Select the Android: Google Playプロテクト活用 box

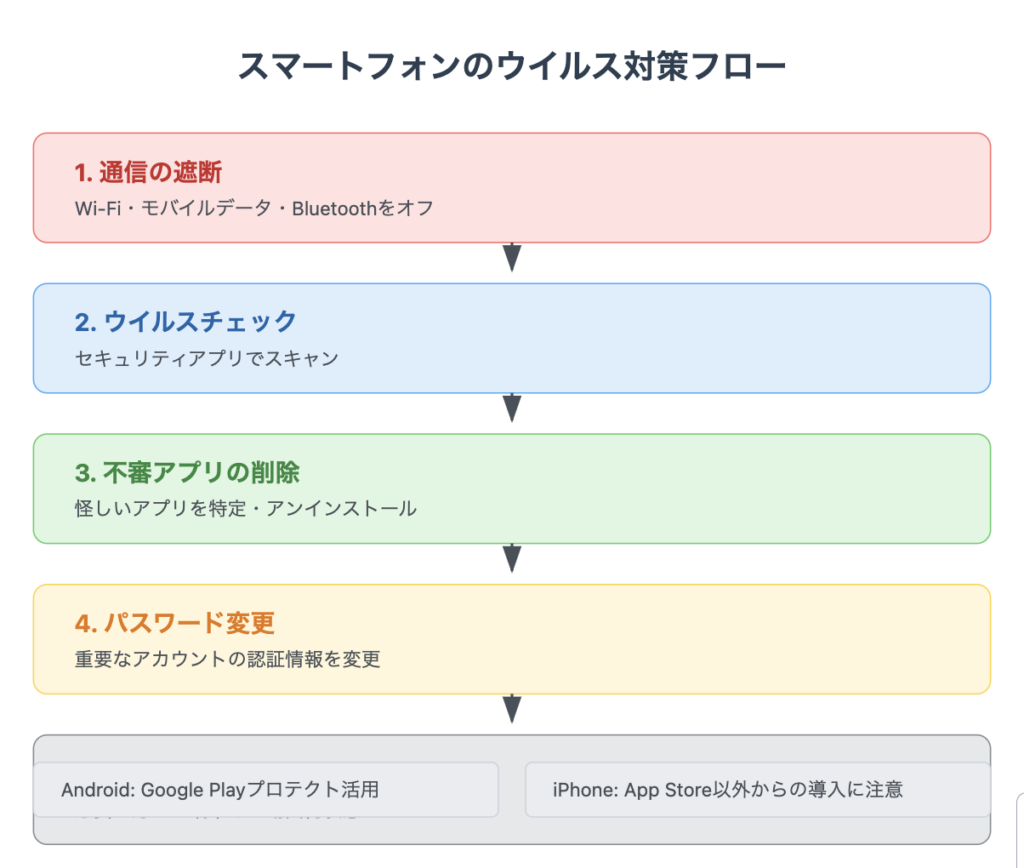tap(266, 790)
